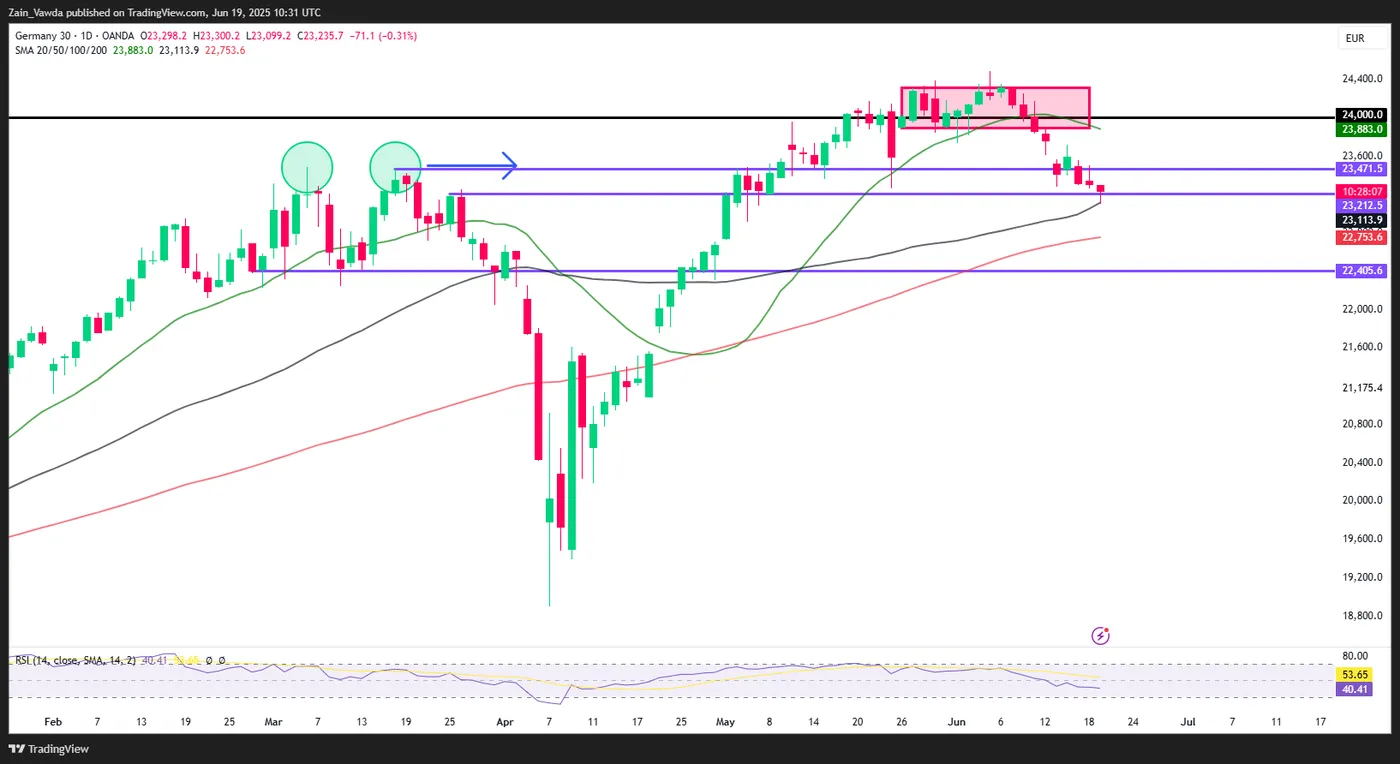This screenshot has height=764, width=1400.
Task: Click the 21,175.4 price scale tick
Action: pyautogui.click(x=1363, y=387)
